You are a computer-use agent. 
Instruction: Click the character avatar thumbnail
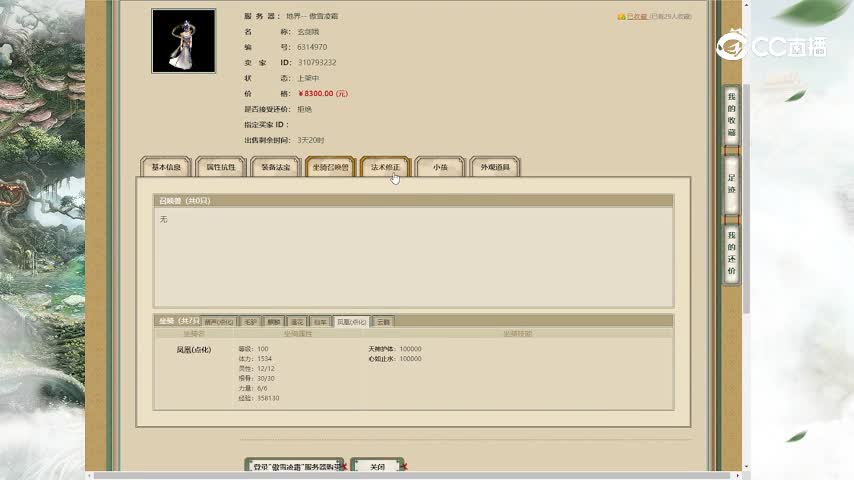[183, 41]
